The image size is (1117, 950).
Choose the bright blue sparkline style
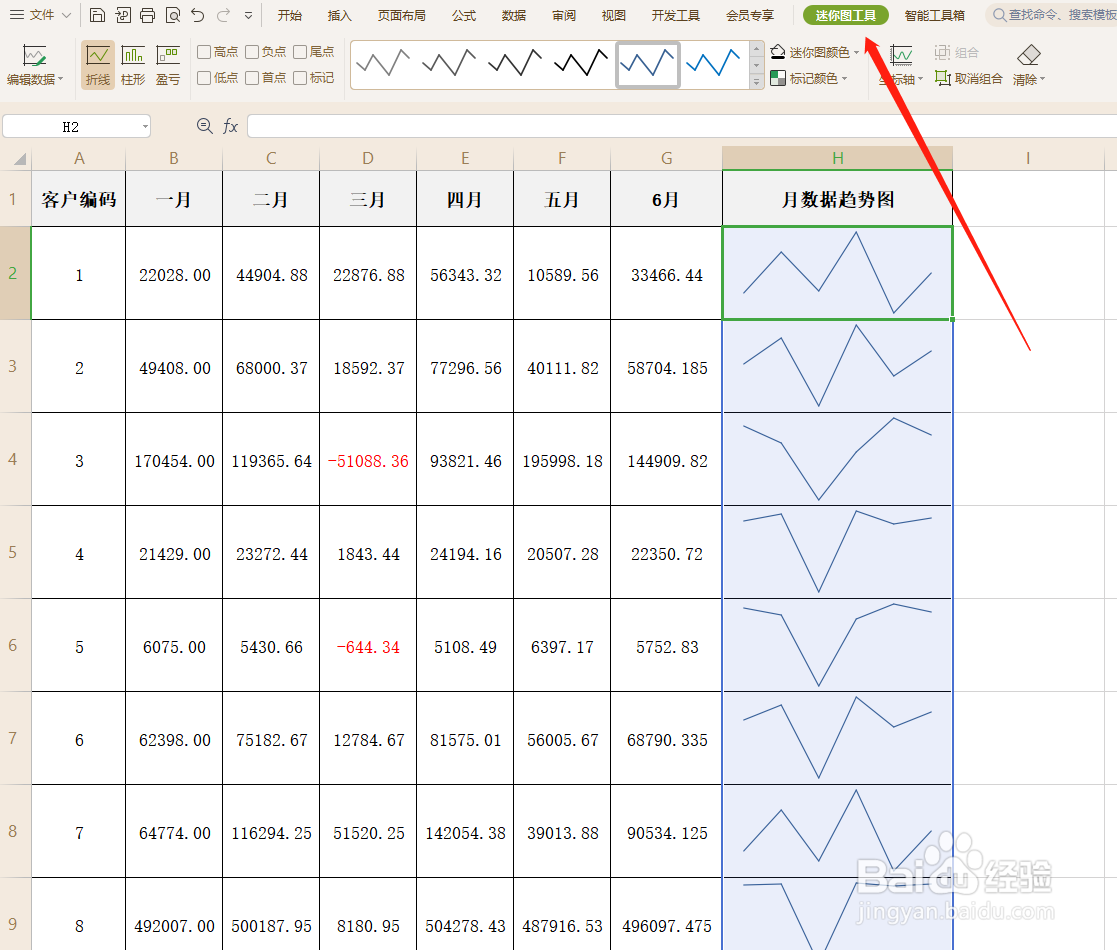713,63
